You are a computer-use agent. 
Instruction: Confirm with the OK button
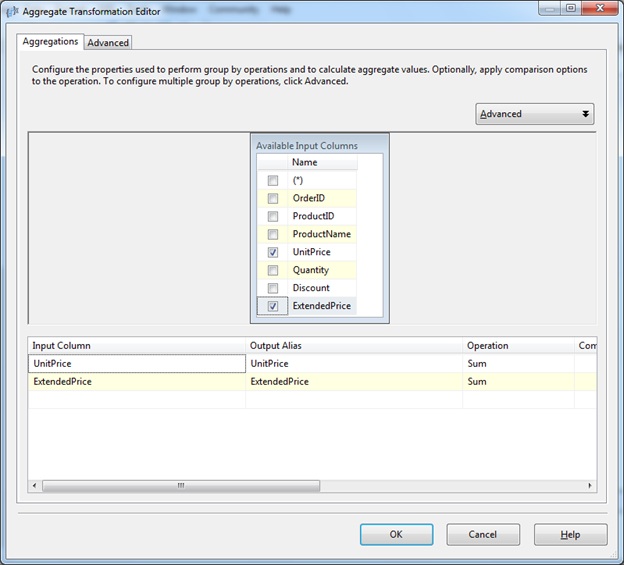[396, 534]
